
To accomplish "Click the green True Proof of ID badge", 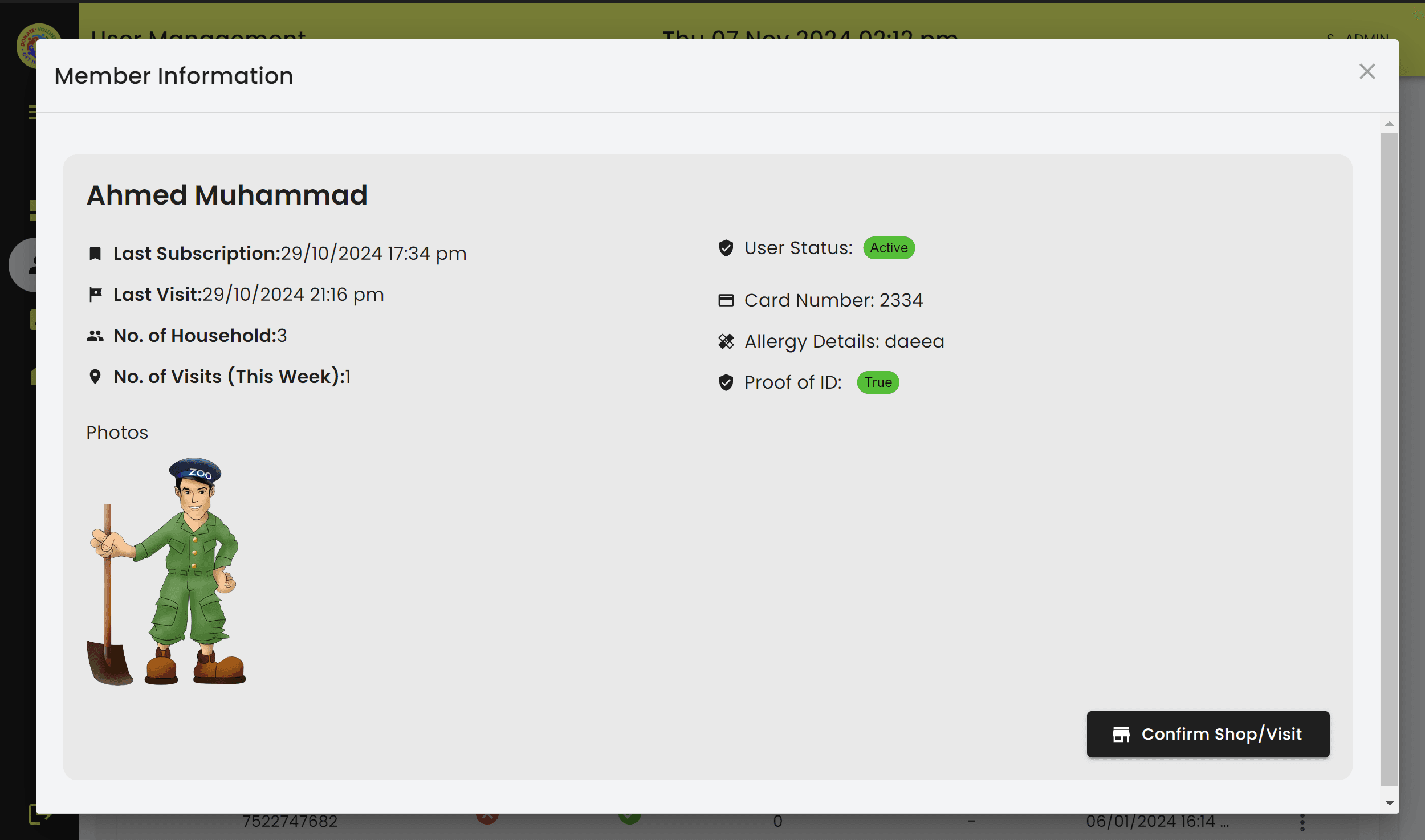I will pos(878,382).
